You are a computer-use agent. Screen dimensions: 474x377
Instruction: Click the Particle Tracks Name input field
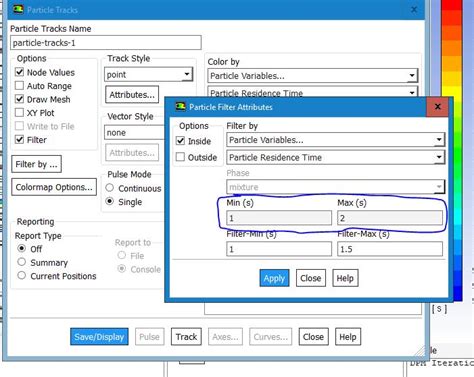coord(106,43)
